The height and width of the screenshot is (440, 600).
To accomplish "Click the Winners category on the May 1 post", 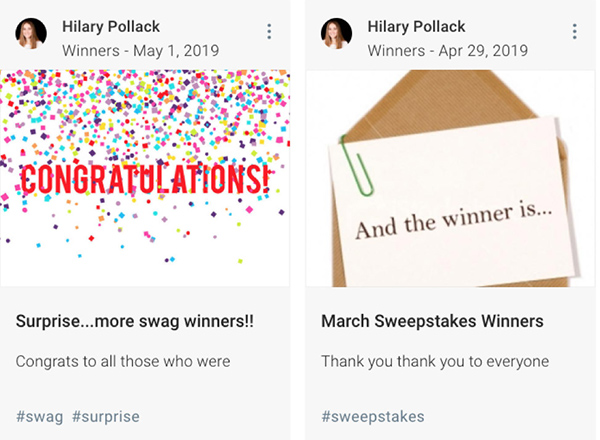I will pos(90,49).
